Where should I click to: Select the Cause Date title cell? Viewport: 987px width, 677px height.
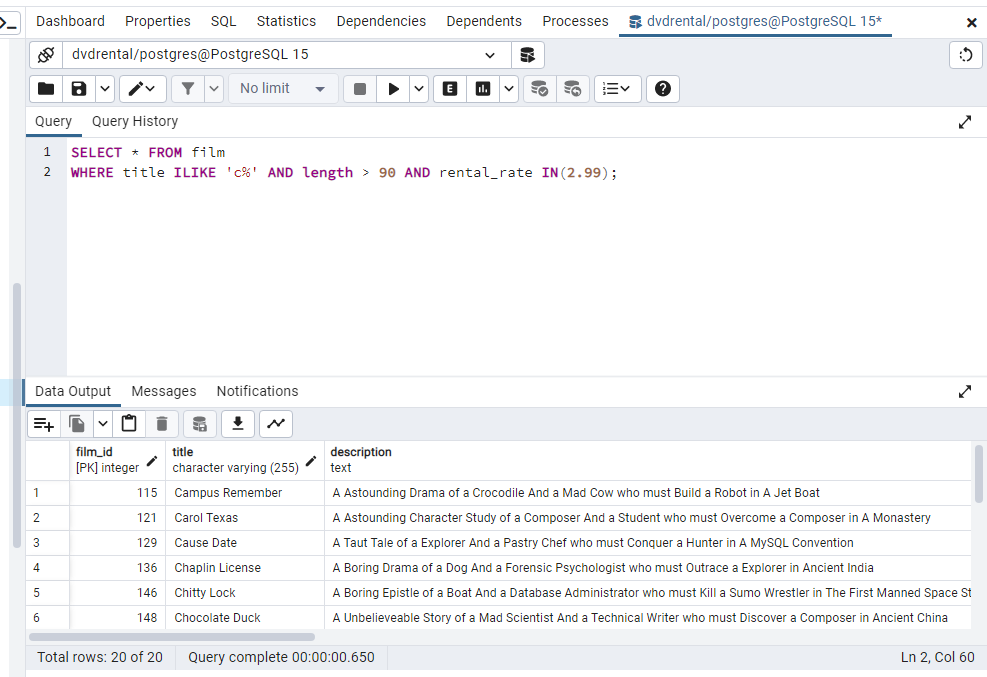pyautogui.click(x=245, y=543)
